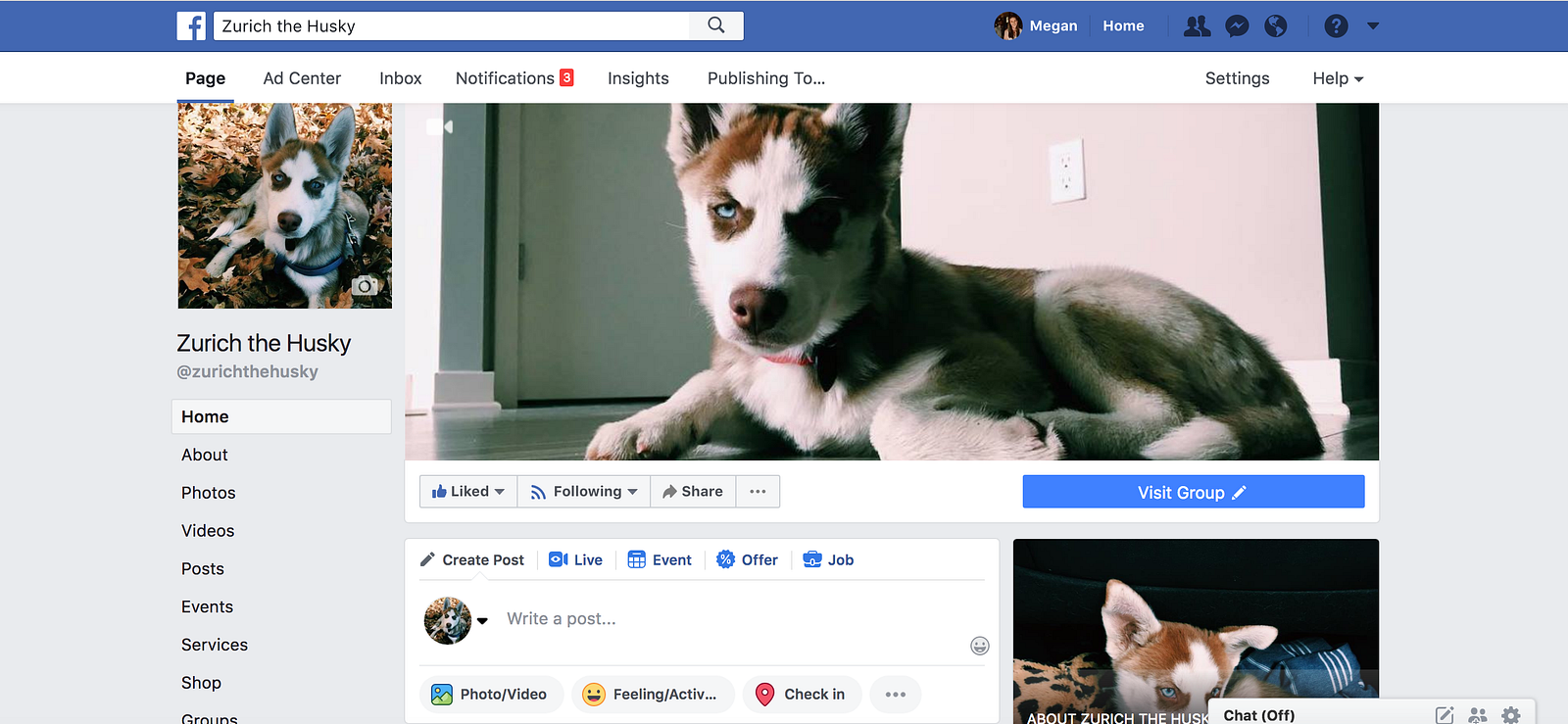Viewport: 1568px width, 724px height.
Task: Create an Event post
Action: [x=660, y=560]
